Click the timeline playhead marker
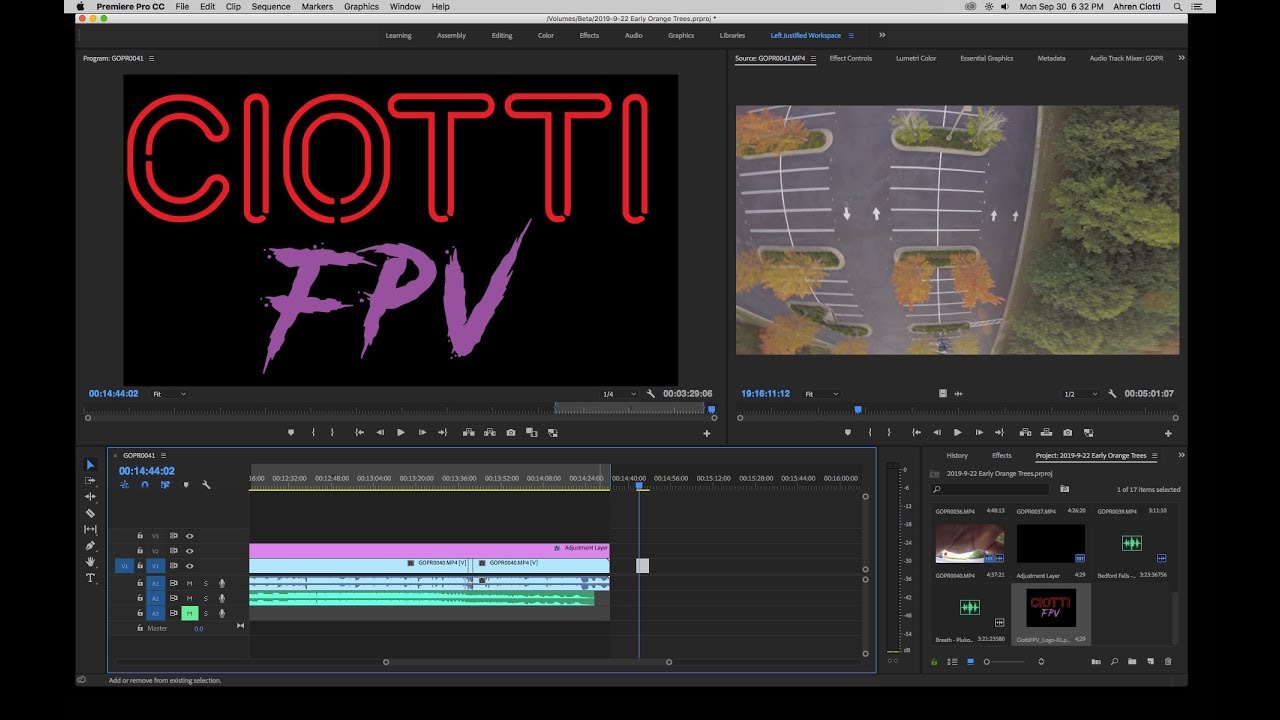The height and width of the screenshot is (720, 1280). click(640, 487)
